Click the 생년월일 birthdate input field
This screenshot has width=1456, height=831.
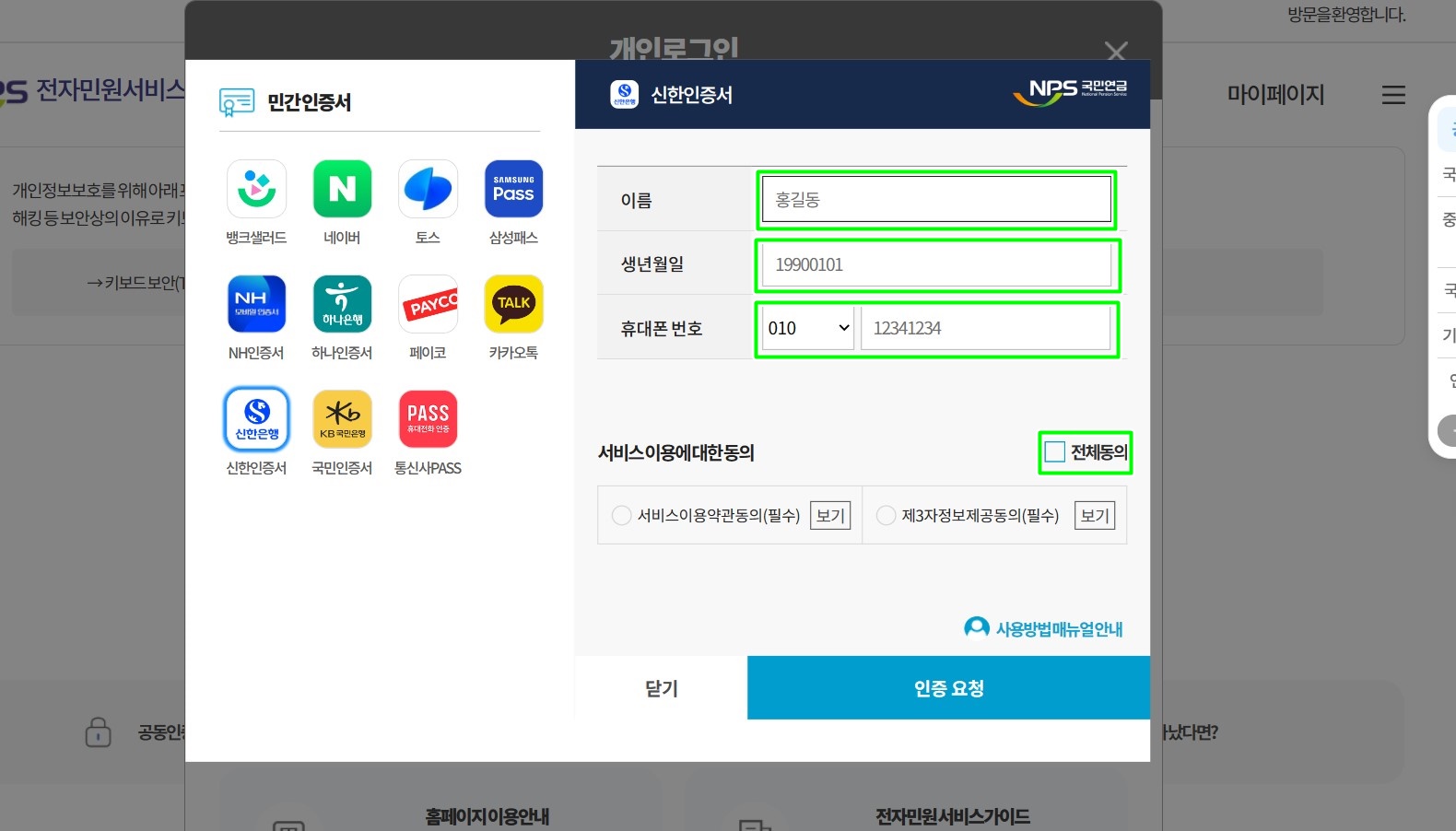click(936, 264)
